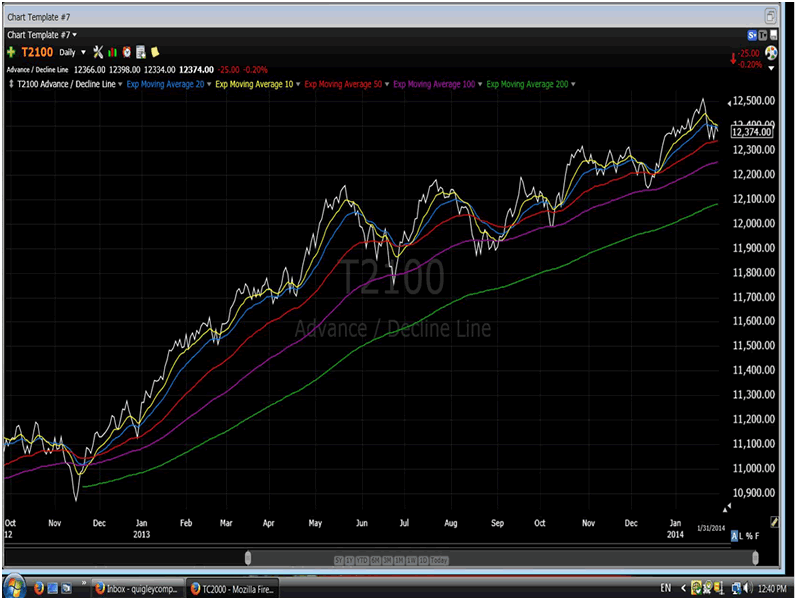Click the T2100 ticker symbol

37,51
